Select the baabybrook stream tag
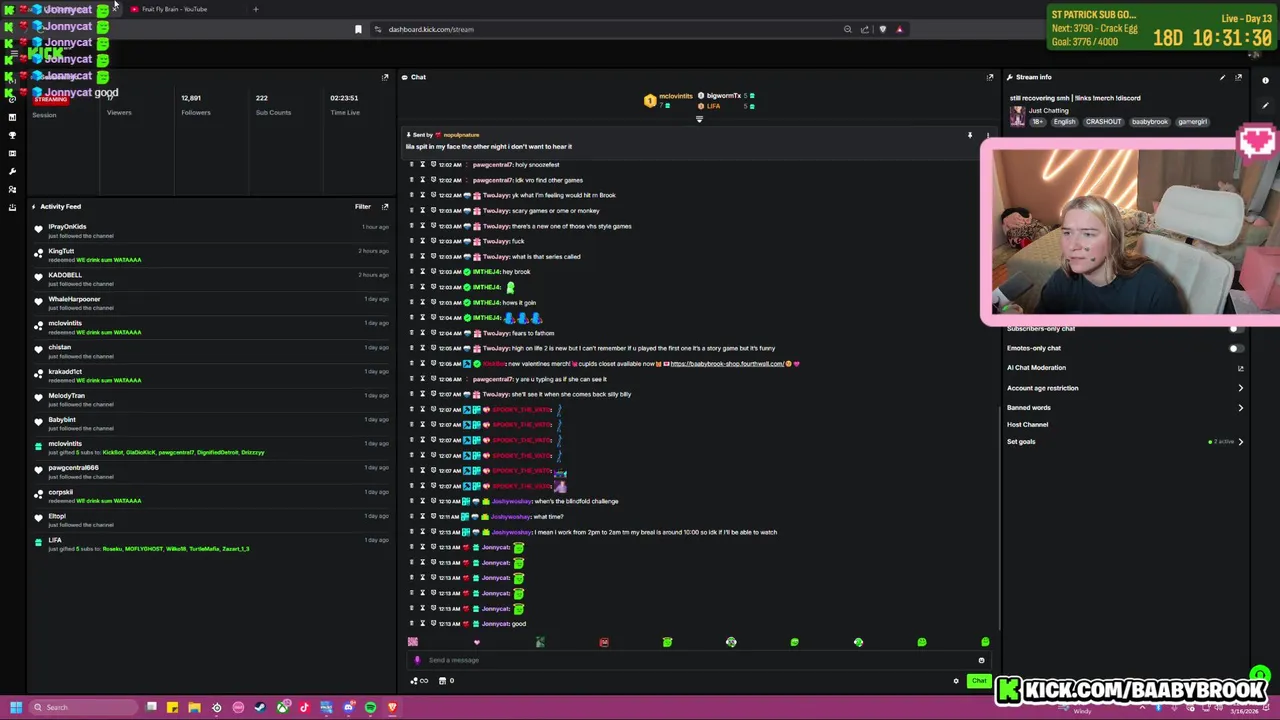The image size is (1280, 720). (1150, 122)
